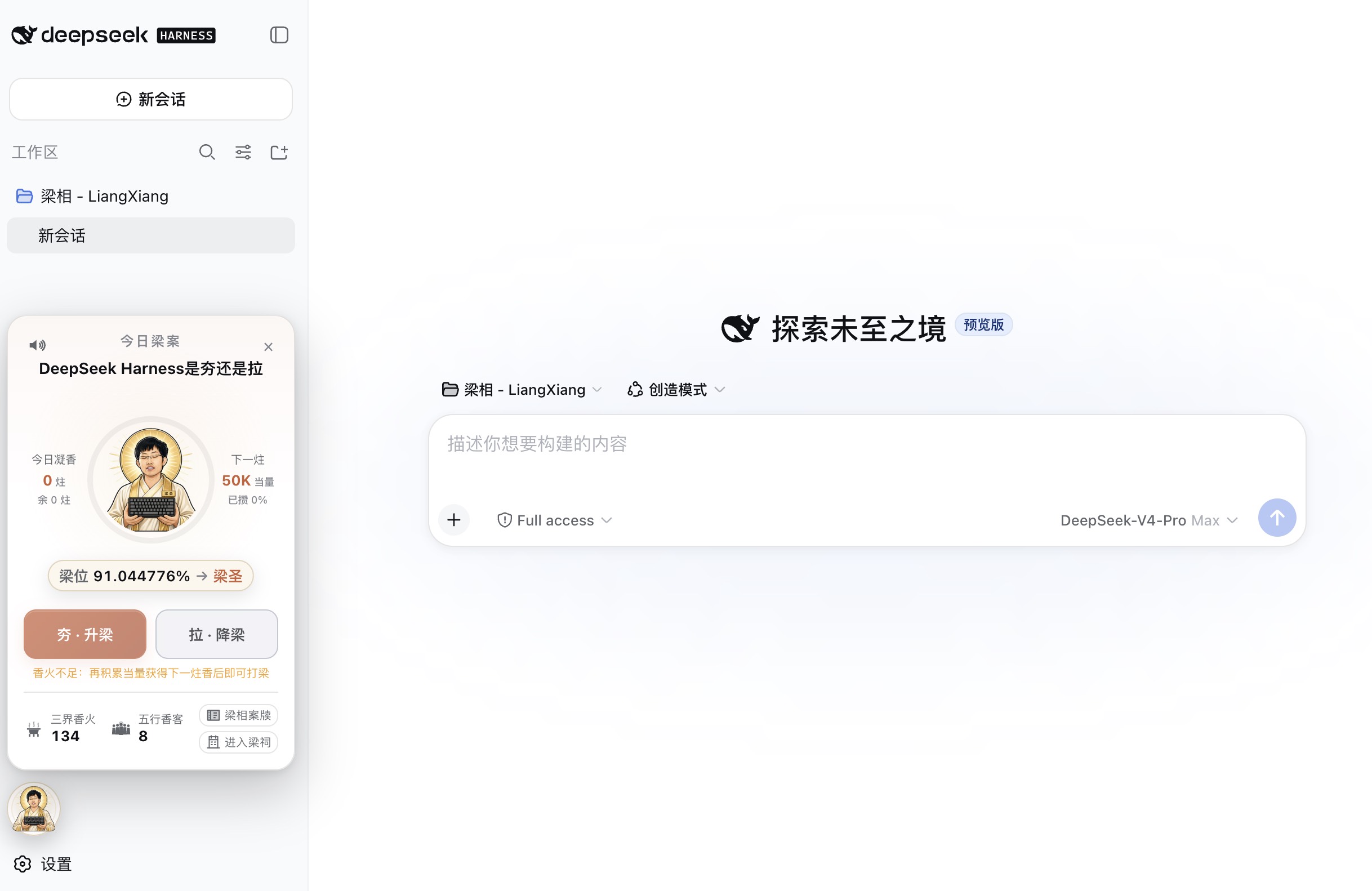Click the 工作区 section label

[x=35, y=152]
